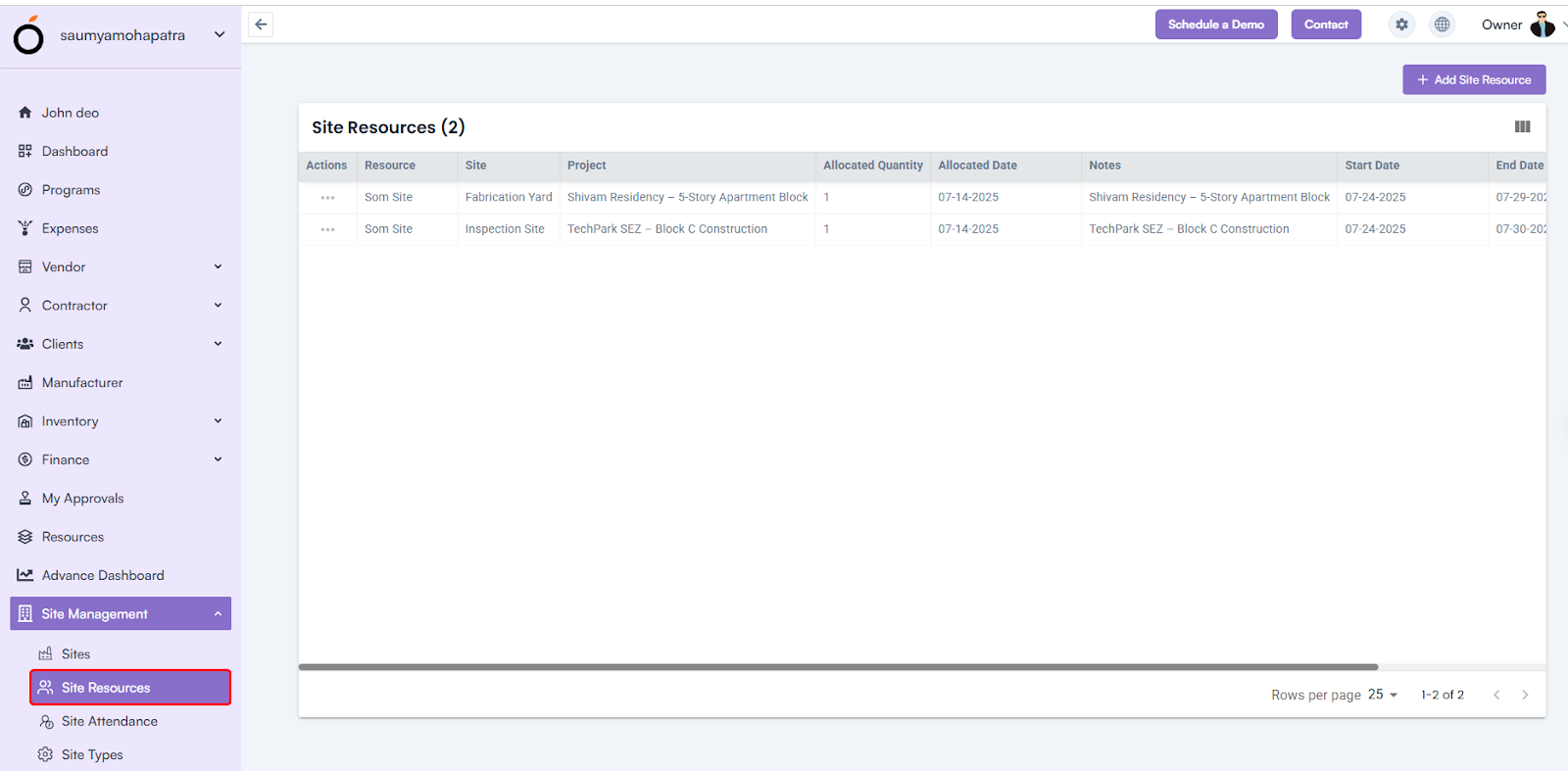Screen dimensions: 1568x771
Task: Click the Schedule a Demo button
Action: (1216, 24)
